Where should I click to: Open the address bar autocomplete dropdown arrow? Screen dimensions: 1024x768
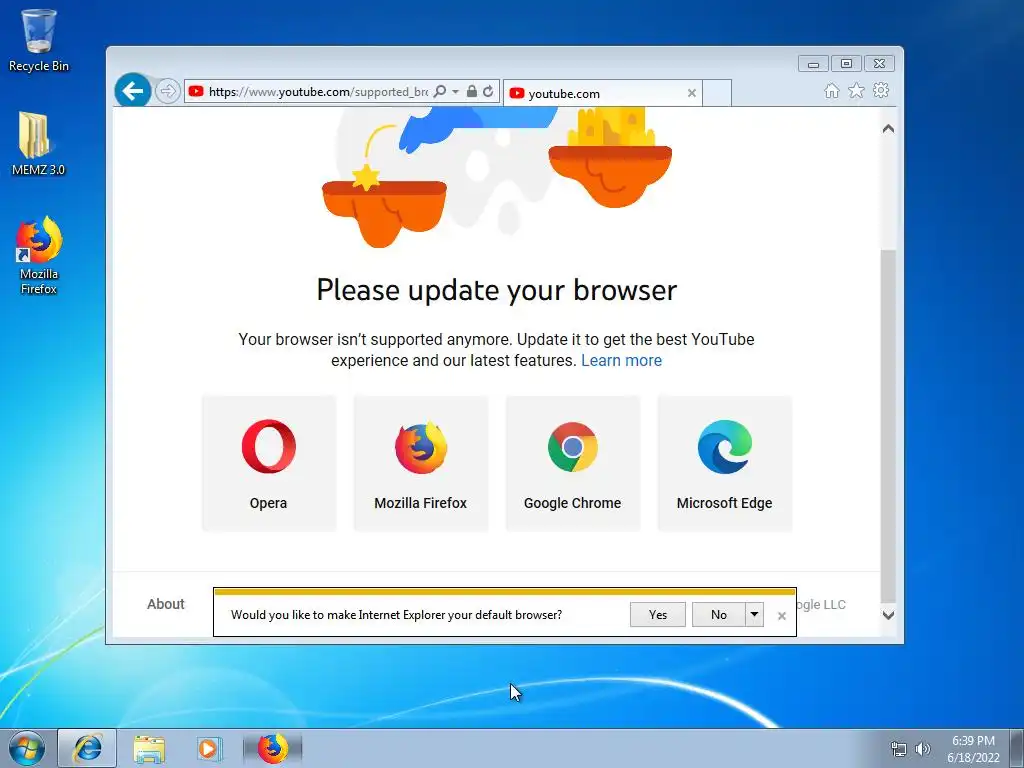(x=455, y=91)
